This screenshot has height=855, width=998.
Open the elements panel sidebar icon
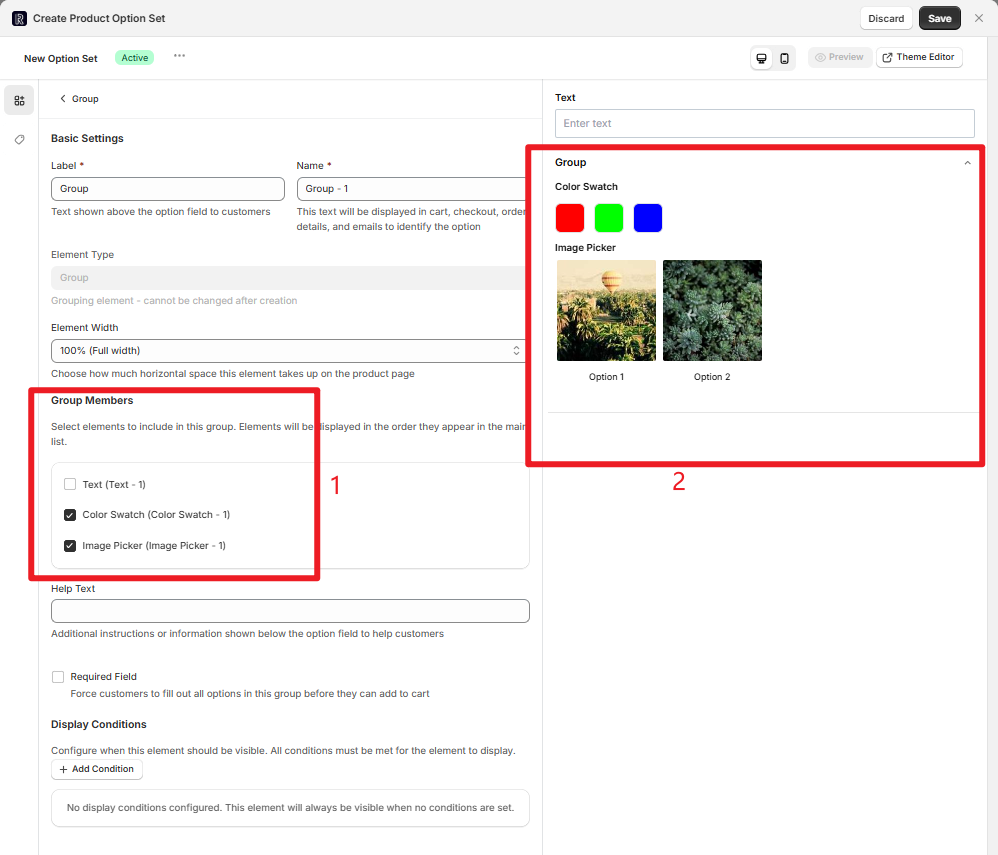point(19,100)
